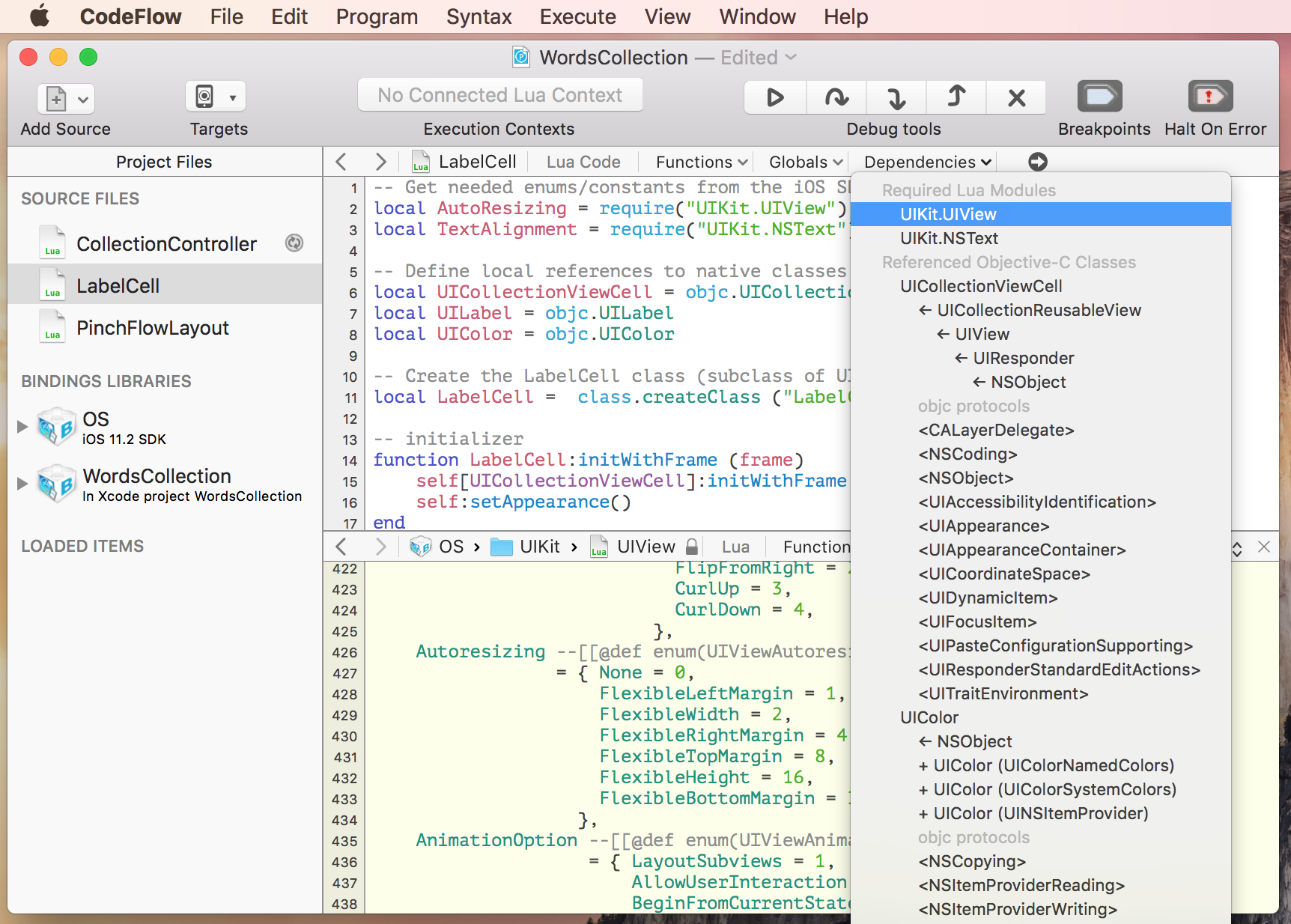The height and width of the screenshot is (924, 1291).
Task: Click the Dependencies dropdown
Action: click(x=928, y=162)
